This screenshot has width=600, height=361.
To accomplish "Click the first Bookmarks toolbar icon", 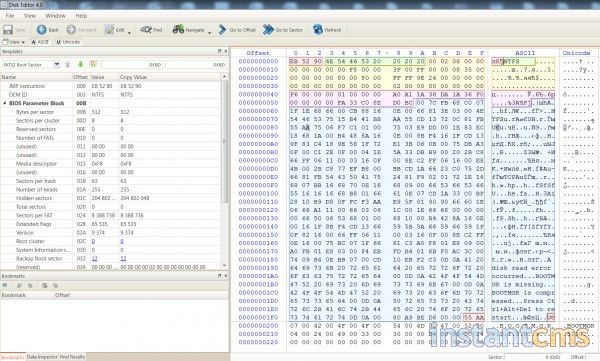I will pos(5,286).
